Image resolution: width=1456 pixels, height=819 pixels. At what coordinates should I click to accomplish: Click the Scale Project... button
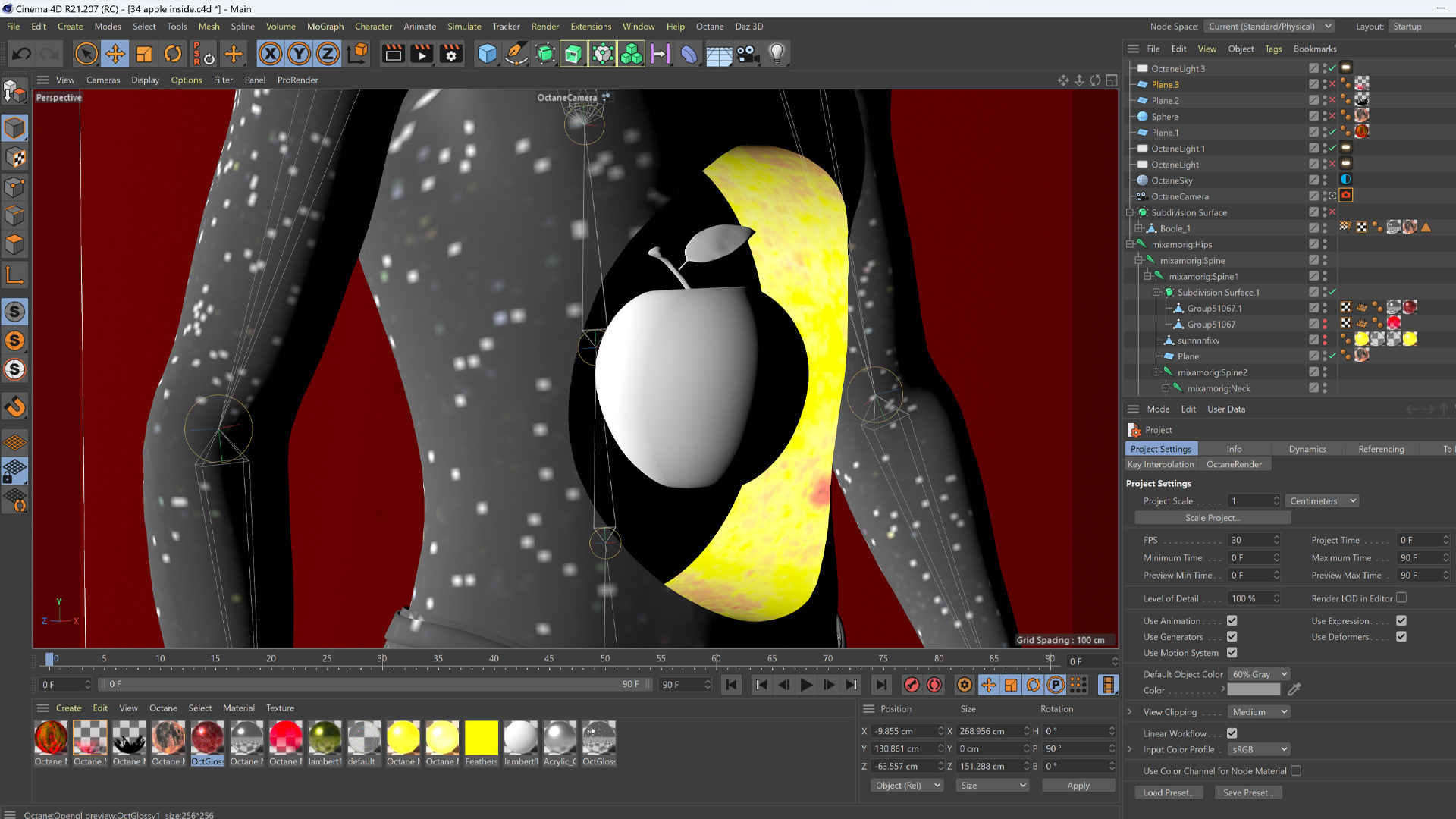(1213, 518)
